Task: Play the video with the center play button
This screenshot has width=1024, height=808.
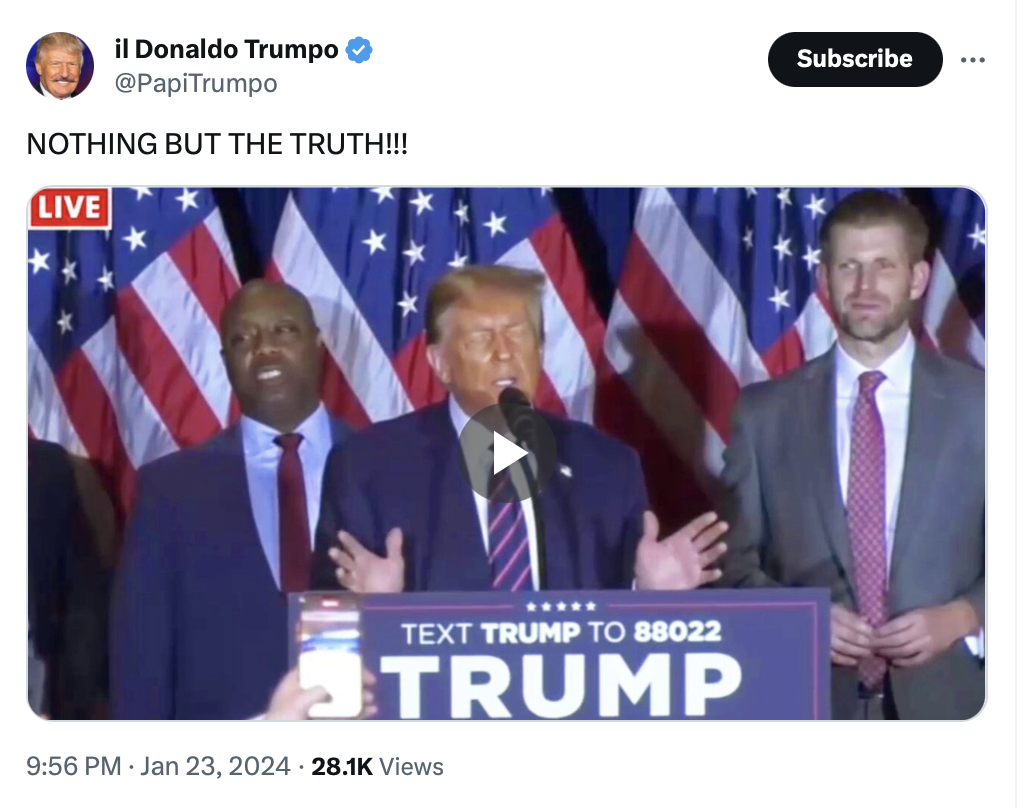Action: [507, 453]
